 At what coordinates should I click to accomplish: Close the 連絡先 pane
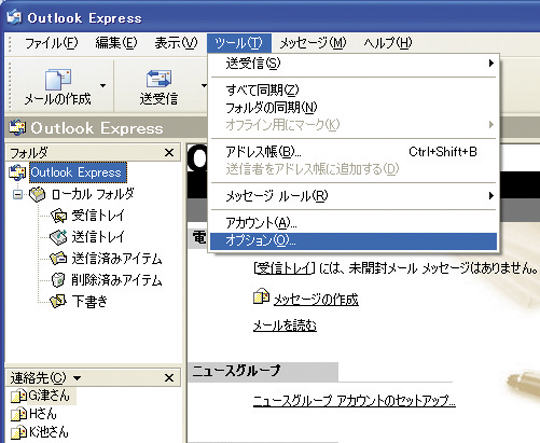pos(169,378)
